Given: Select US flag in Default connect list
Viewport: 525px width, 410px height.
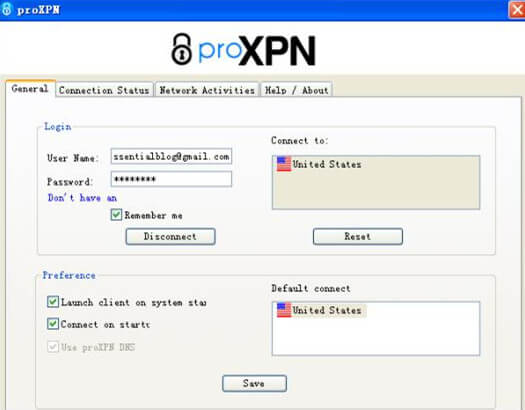Looking at the screenshot, I should tap(284, 310).
